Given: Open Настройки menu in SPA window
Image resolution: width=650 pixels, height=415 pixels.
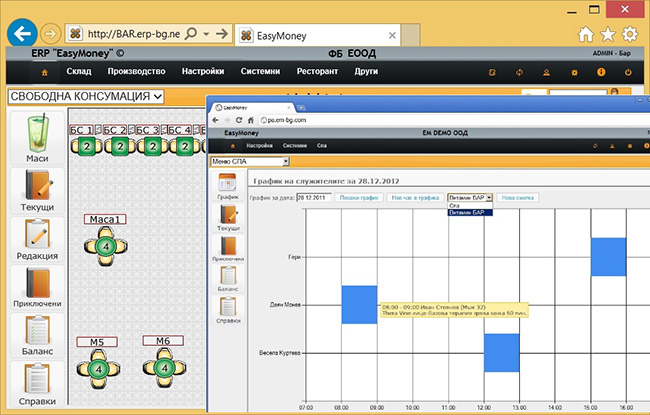Looking at the screenshot, I should pos(260,146).
